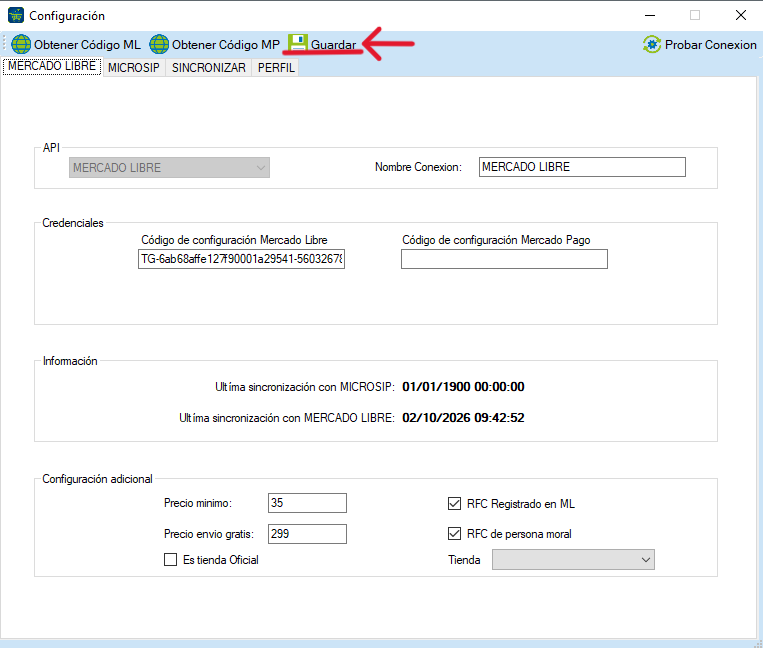Open the MICROSIP tab
Image resolution: width=763 pixels, height=648 pixels.
point(134,68)
